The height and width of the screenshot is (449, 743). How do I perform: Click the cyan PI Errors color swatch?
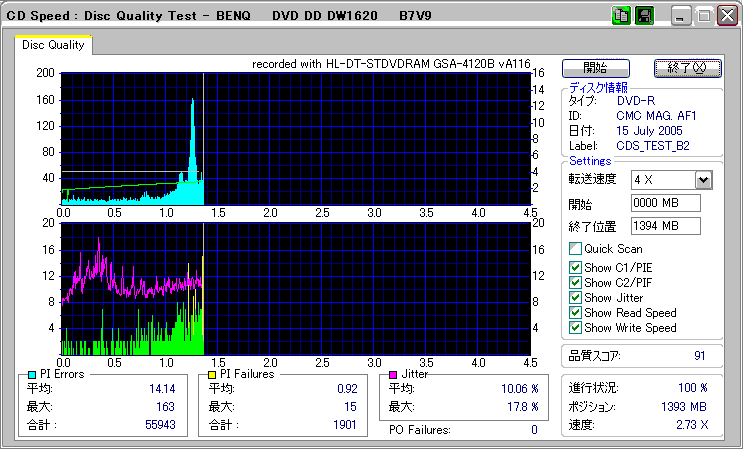pos(32,375)
